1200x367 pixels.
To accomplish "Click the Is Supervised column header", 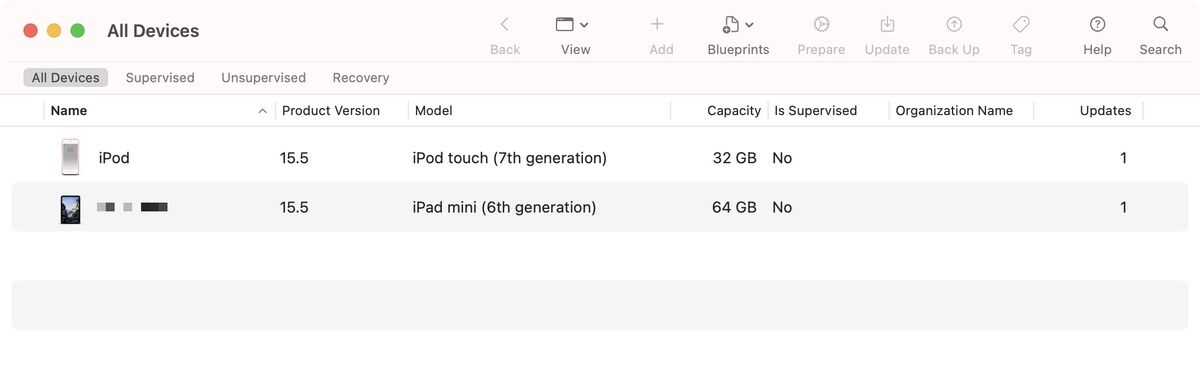I will point(815,111).
